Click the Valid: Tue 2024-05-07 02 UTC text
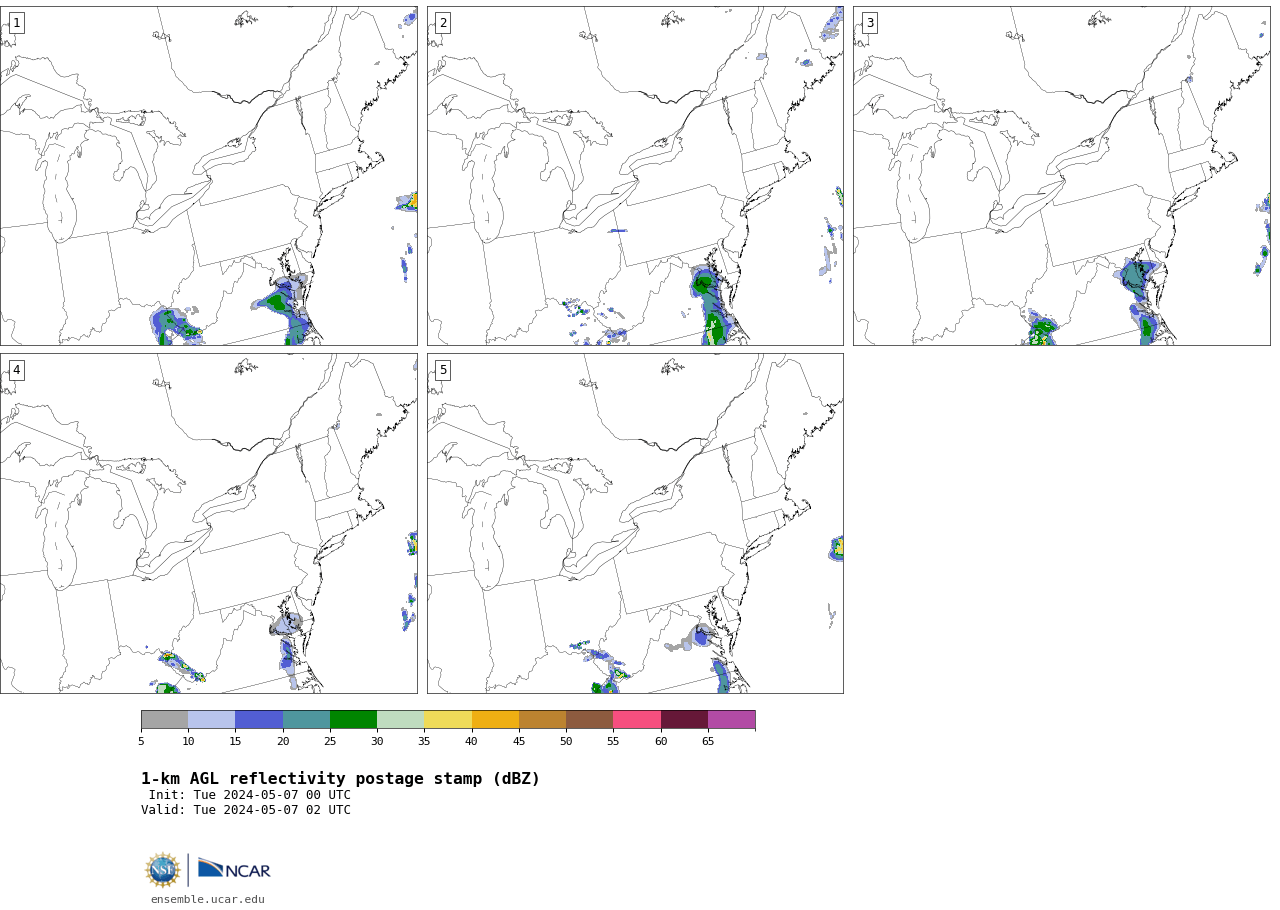1280x910 pixels. [246, 810]
